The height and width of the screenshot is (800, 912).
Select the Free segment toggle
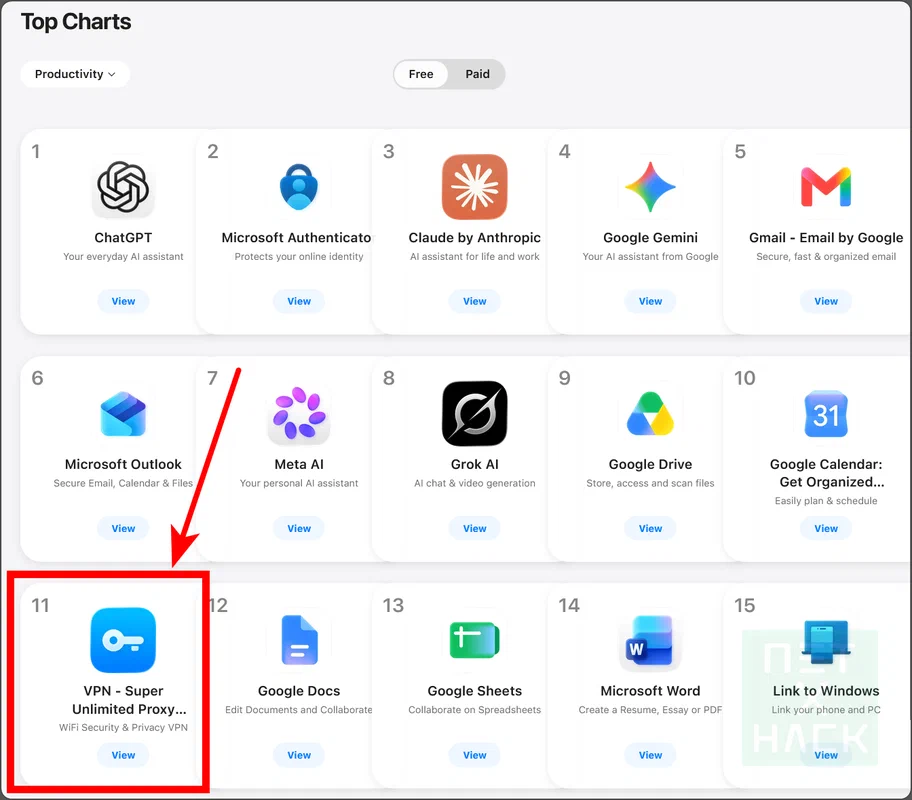tap(421, 74)
